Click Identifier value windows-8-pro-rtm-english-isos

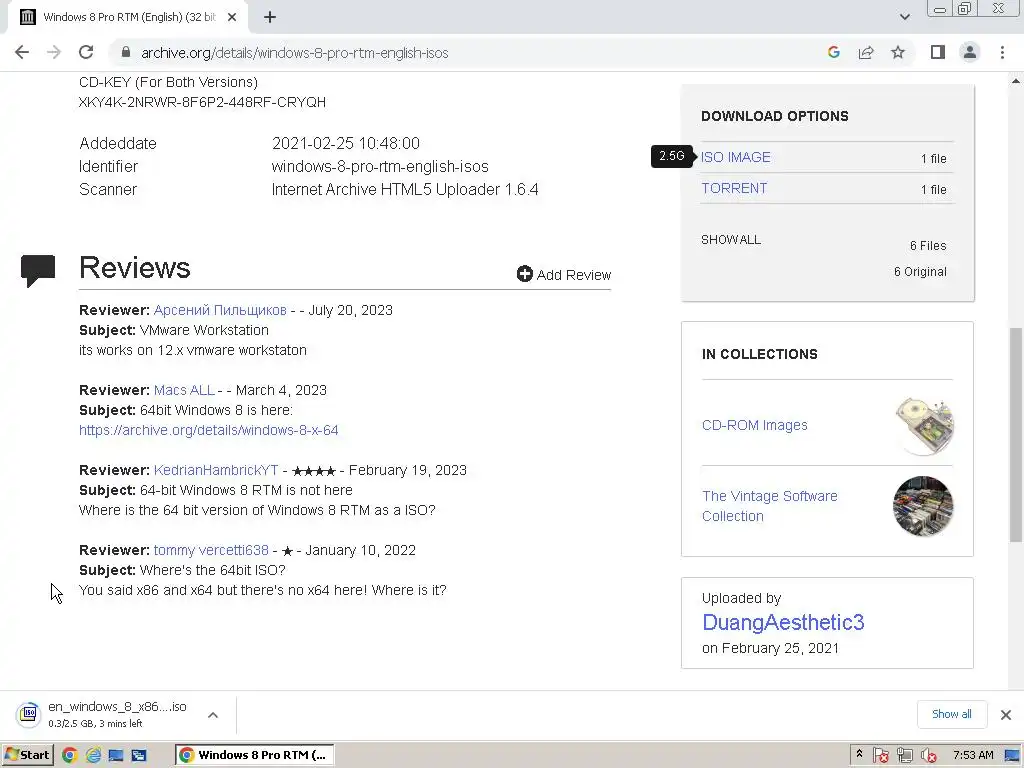380,167
